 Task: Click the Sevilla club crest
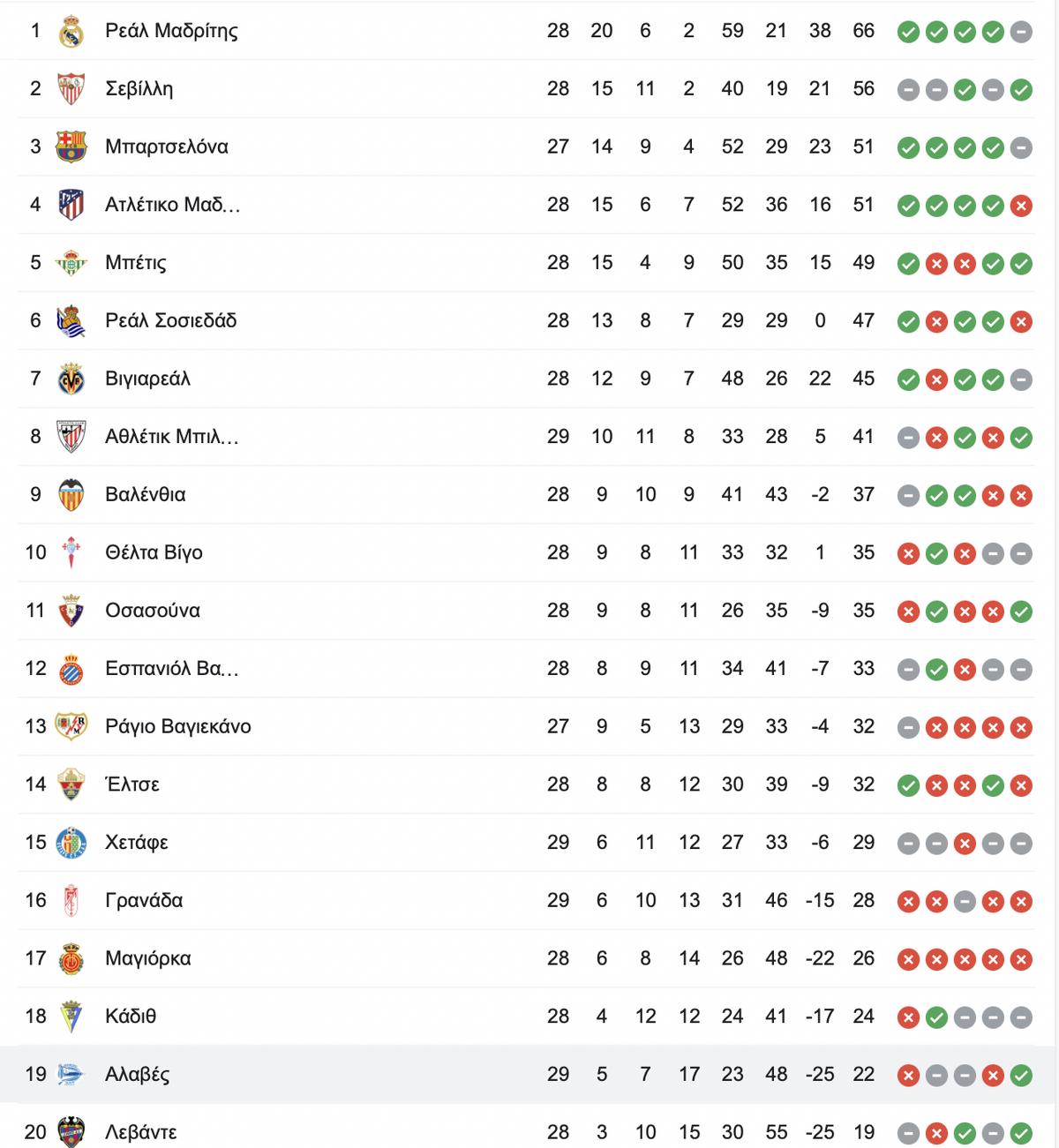tap(71, 89)
